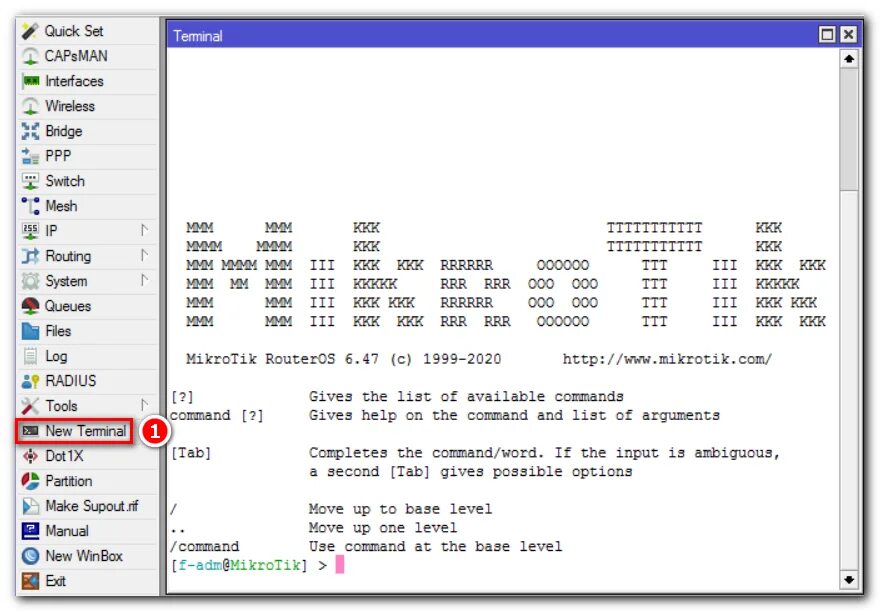Click the Queues red tree icon

30,306
